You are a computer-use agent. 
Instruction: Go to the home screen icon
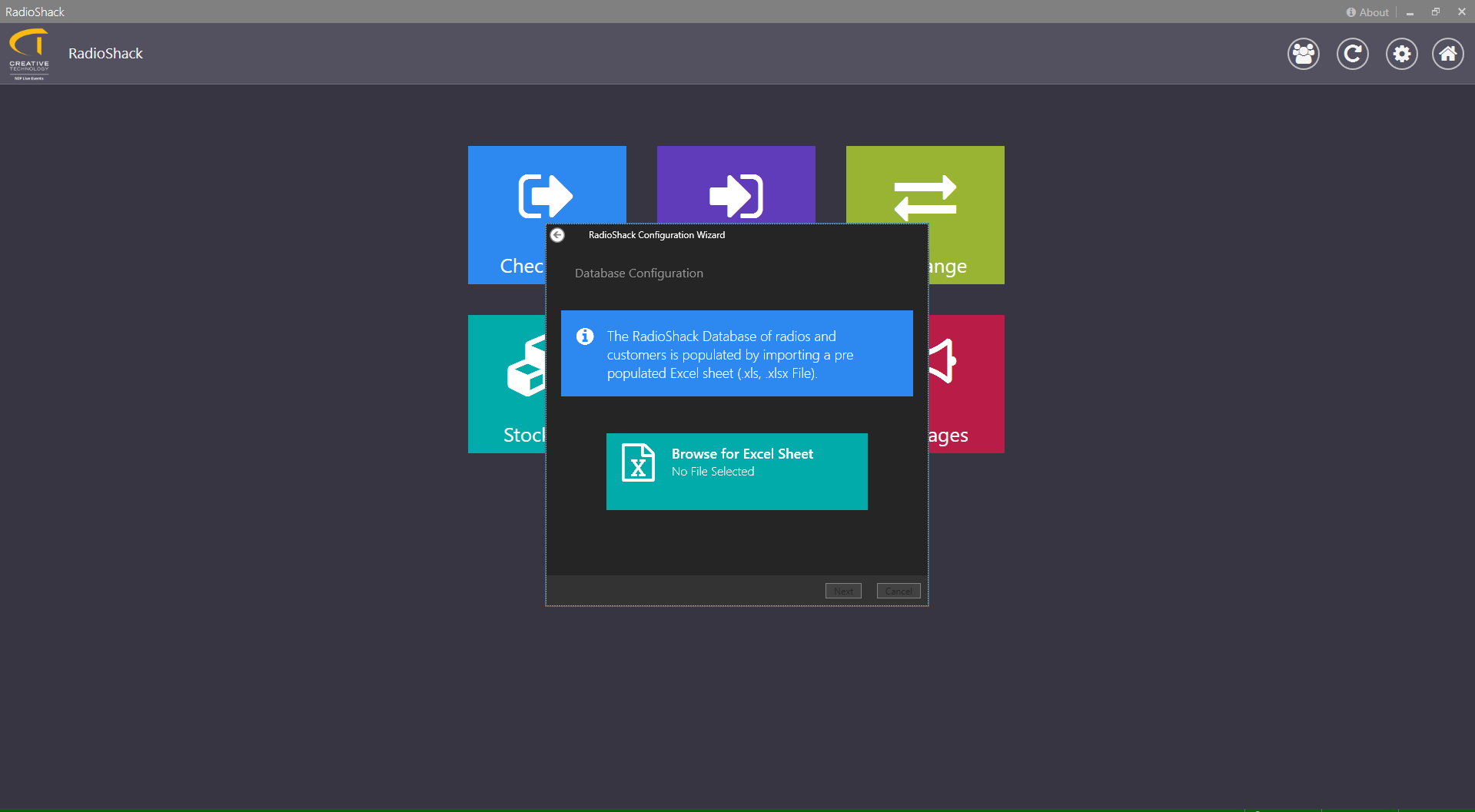tap(1447, 54)
